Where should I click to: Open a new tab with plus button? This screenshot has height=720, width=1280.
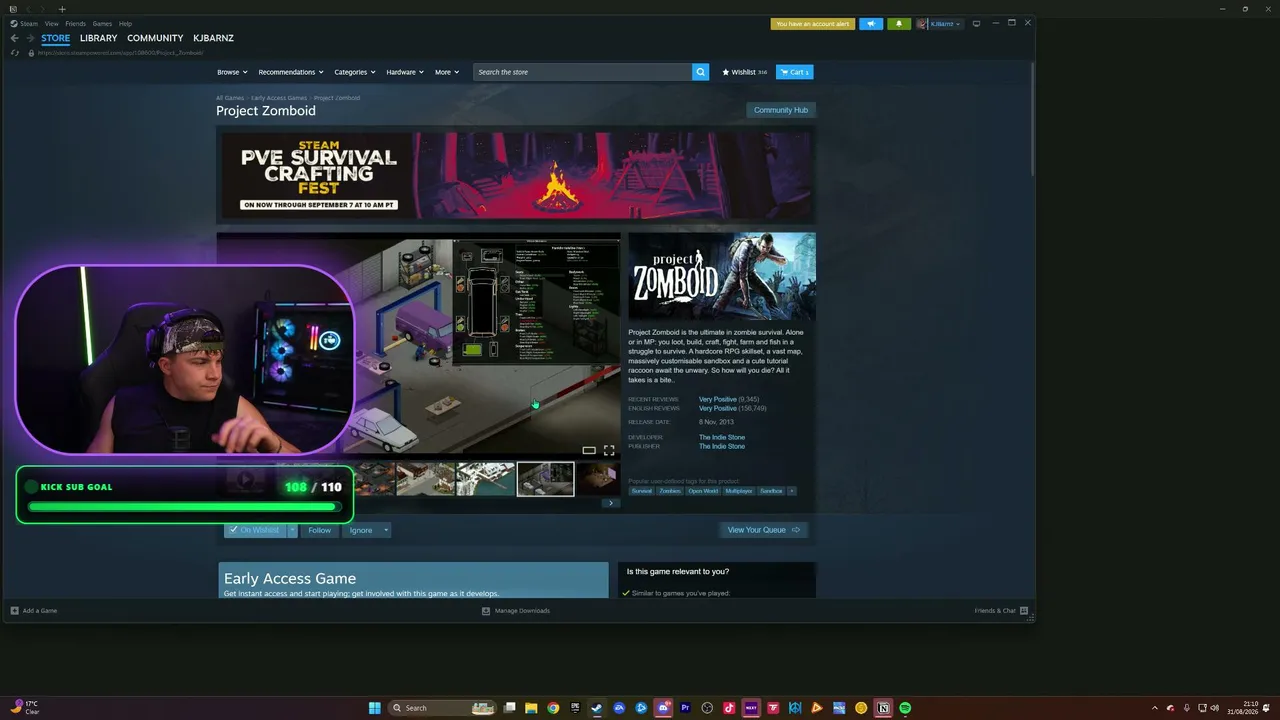click(62, 9)
